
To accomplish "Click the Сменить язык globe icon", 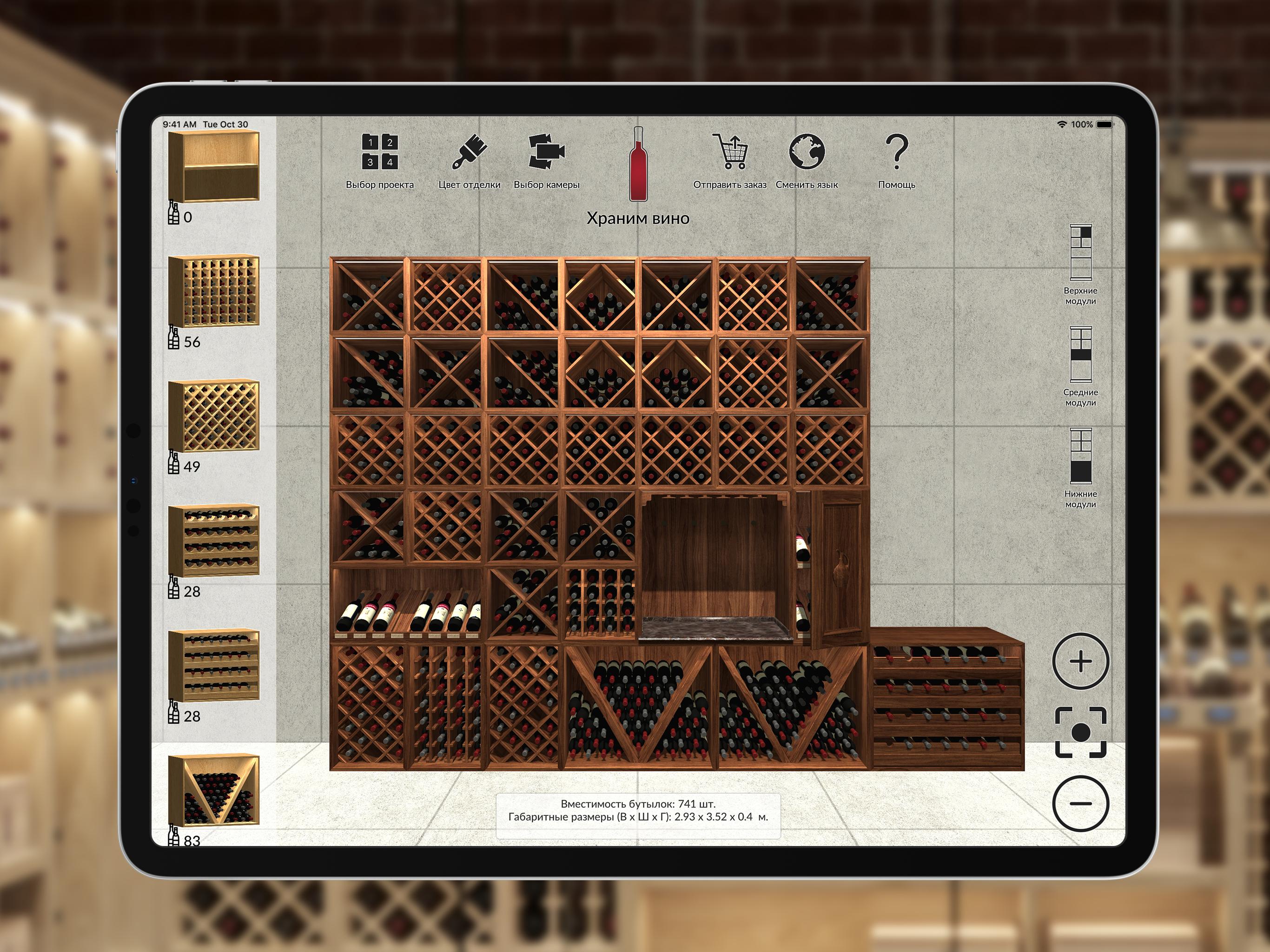I will coord(807,152).
